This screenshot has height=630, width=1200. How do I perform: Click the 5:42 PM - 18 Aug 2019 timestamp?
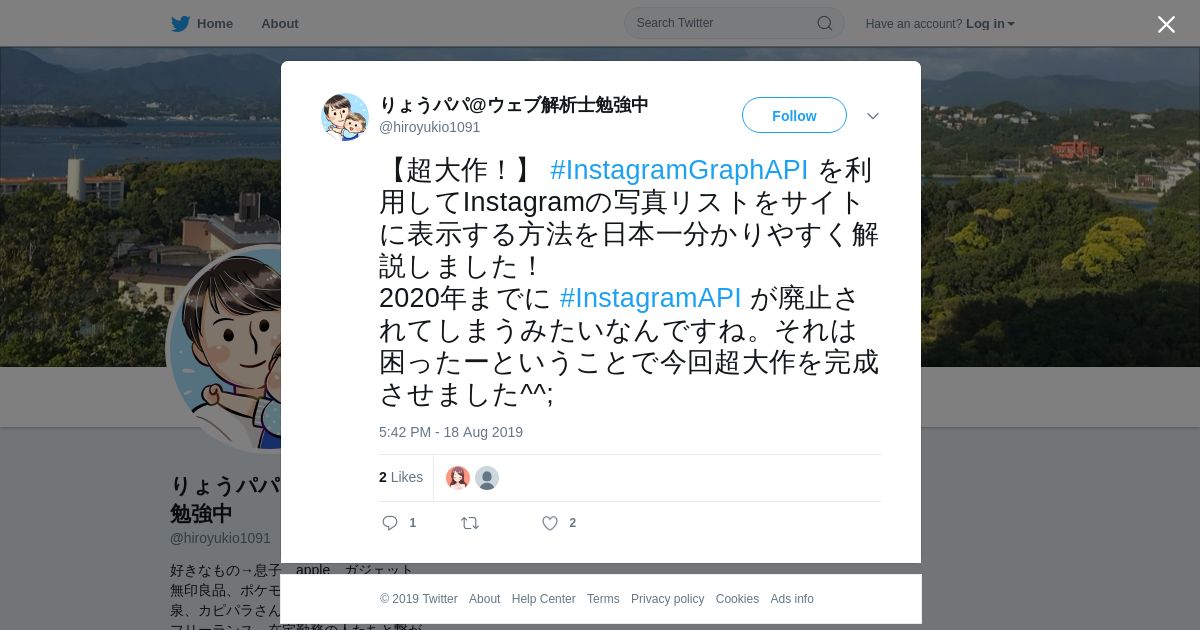pyautogui.click(x=451, y=432)
